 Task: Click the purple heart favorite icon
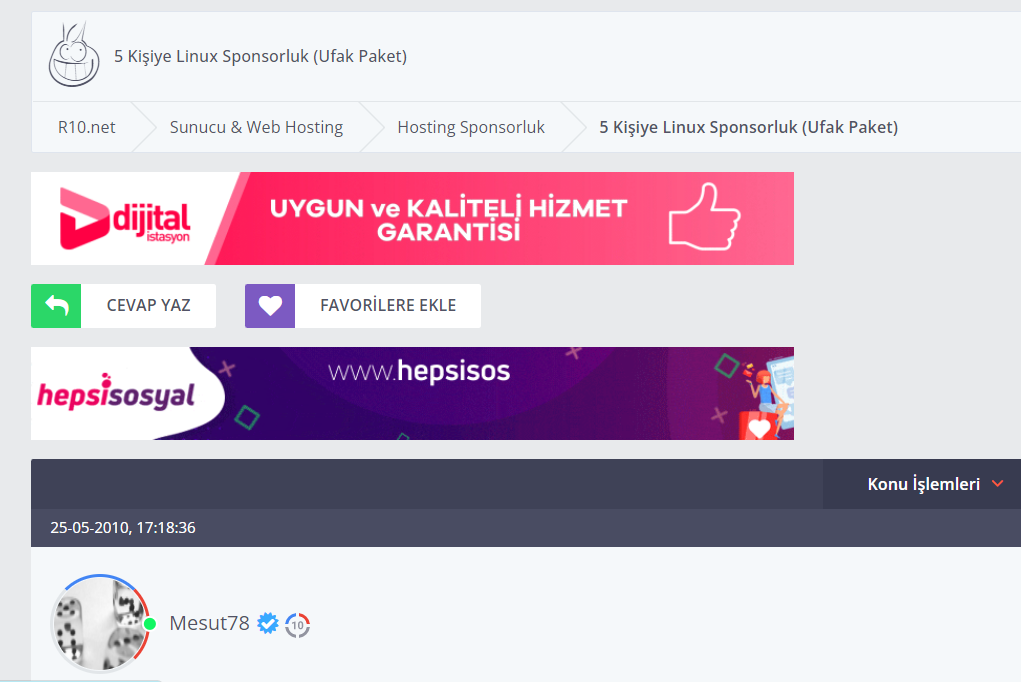click(x=270, y=305)
